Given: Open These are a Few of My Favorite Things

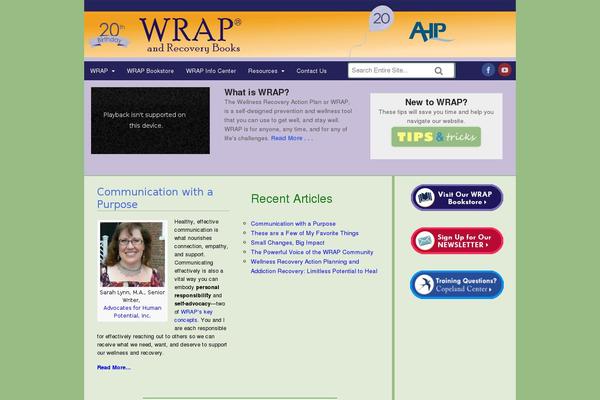Looking at the screenshot, I should [305, 233].
